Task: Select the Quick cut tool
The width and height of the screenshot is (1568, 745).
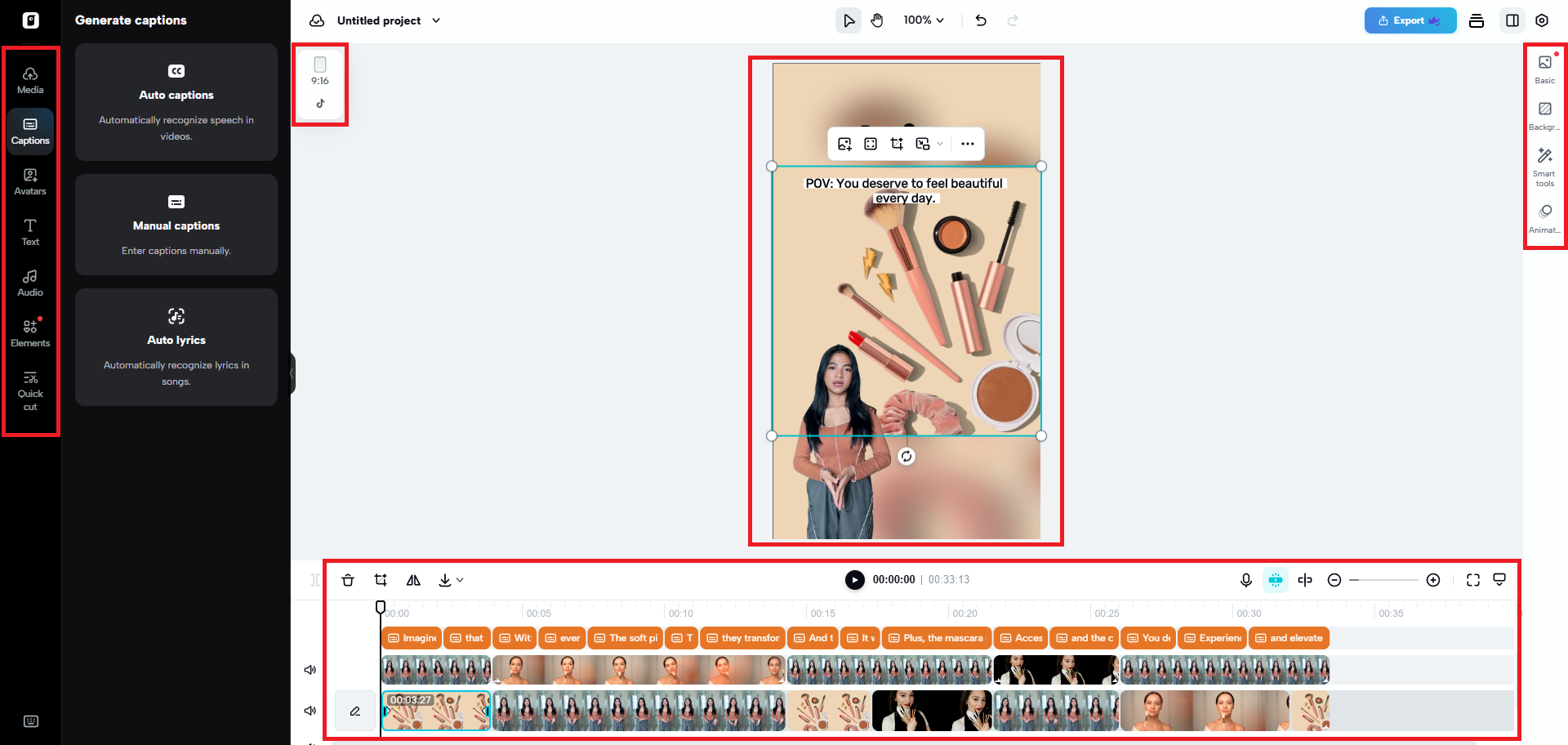Action: point(30,390)
